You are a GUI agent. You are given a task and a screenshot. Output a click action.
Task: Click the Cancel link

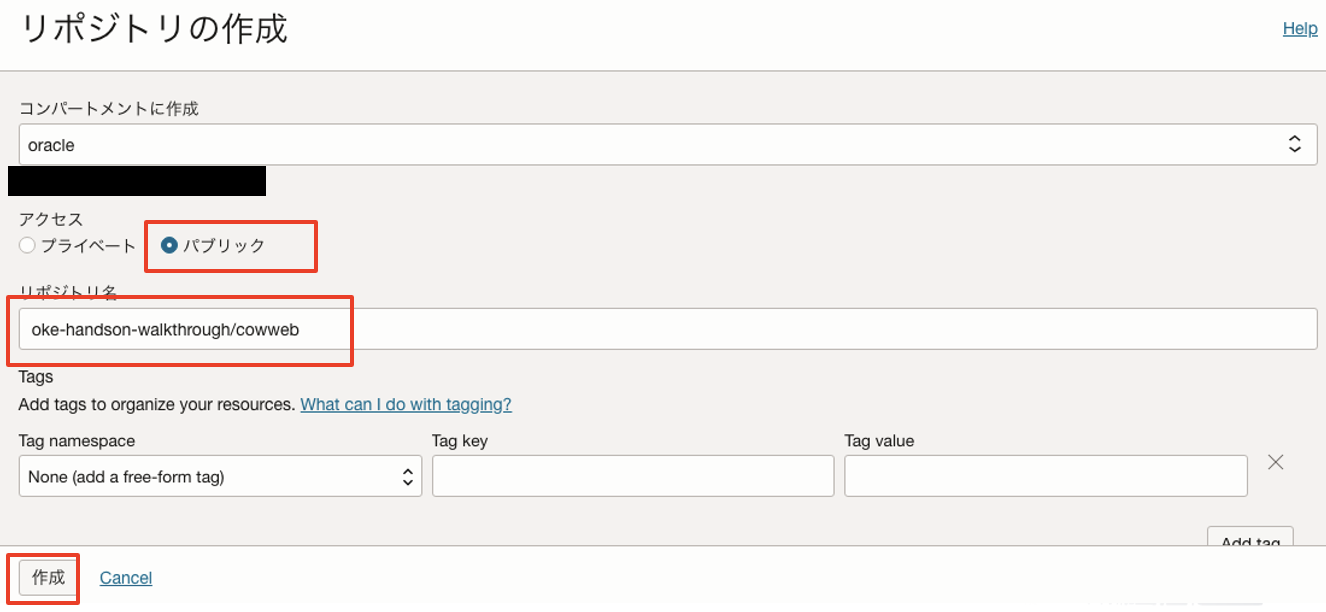tap(126, 578)
